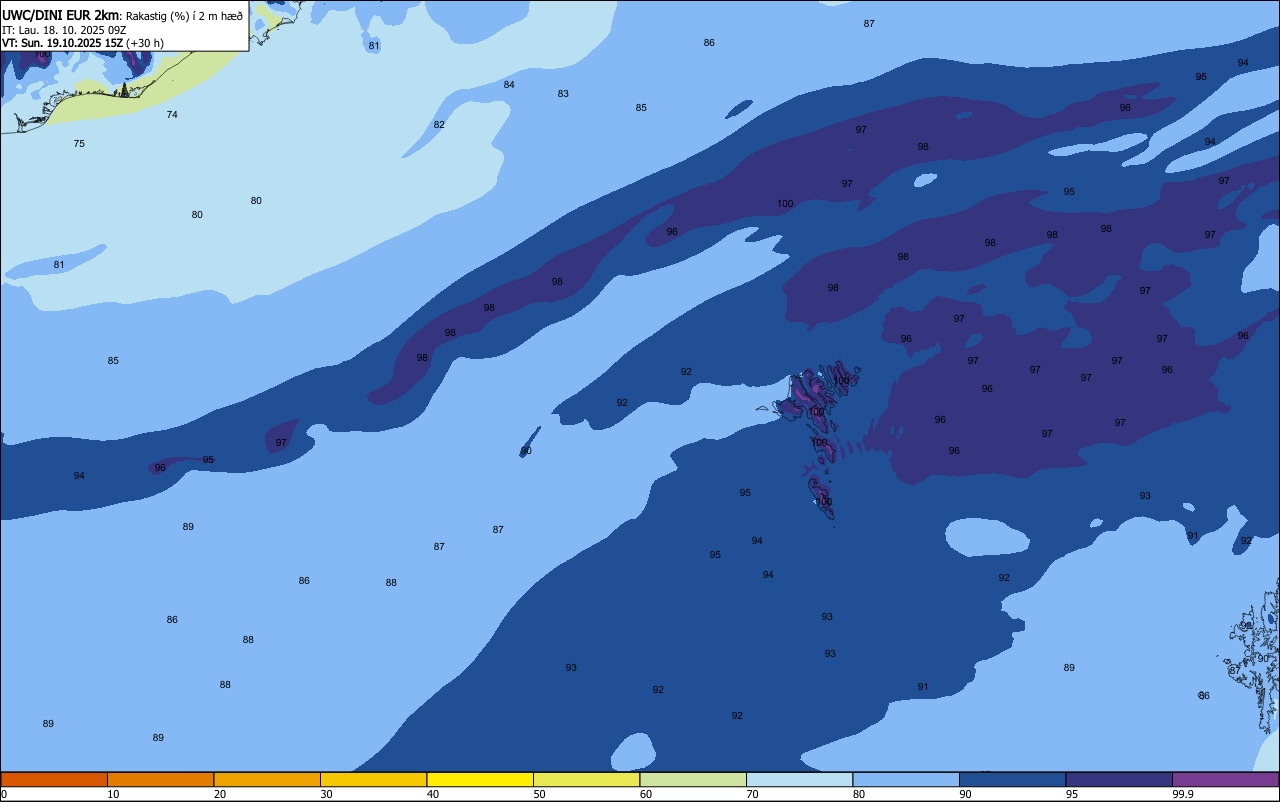Click the humidity value 82 on the map
Image resolution: width=1280 pixels, height=802 pixels.
439,125
